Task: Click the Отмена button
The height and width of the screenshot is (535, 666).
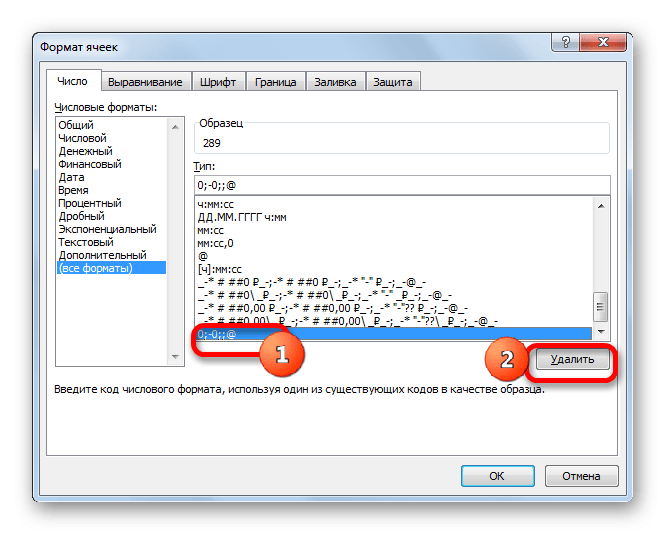Action: (x=581, y=476)
